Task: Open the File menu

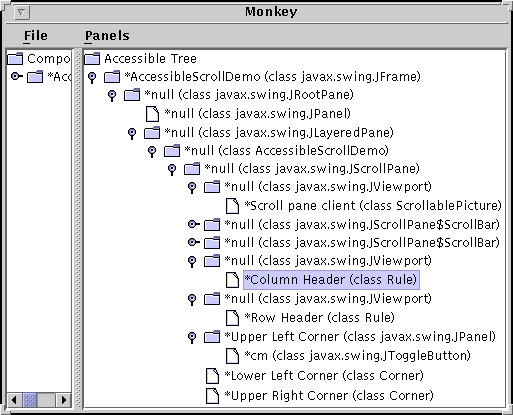Action: pyautogui.click(x=36, y=36)
